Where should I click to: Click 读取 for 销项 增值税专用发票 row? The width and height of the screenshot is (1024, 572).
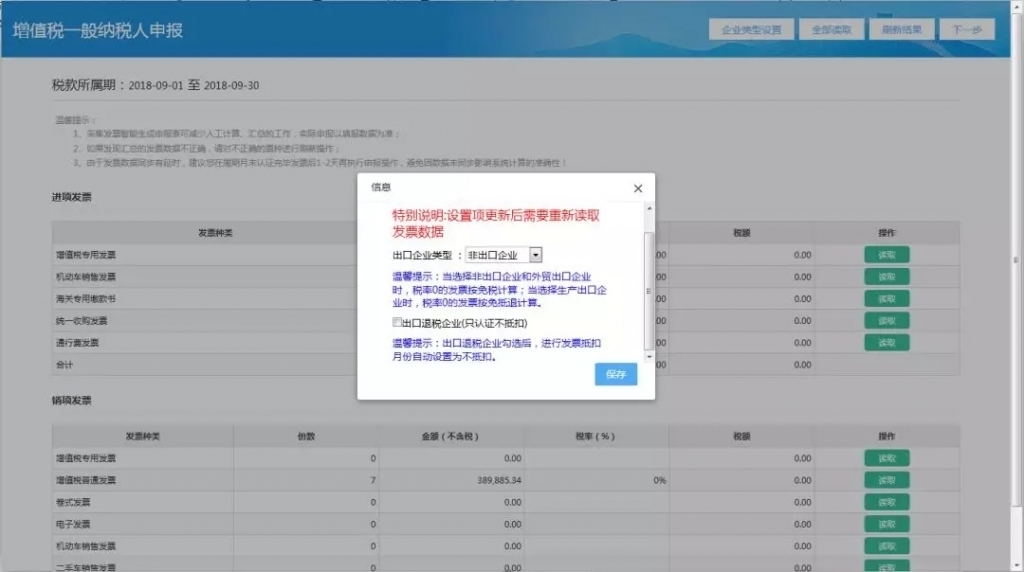(x=886, y=458)
